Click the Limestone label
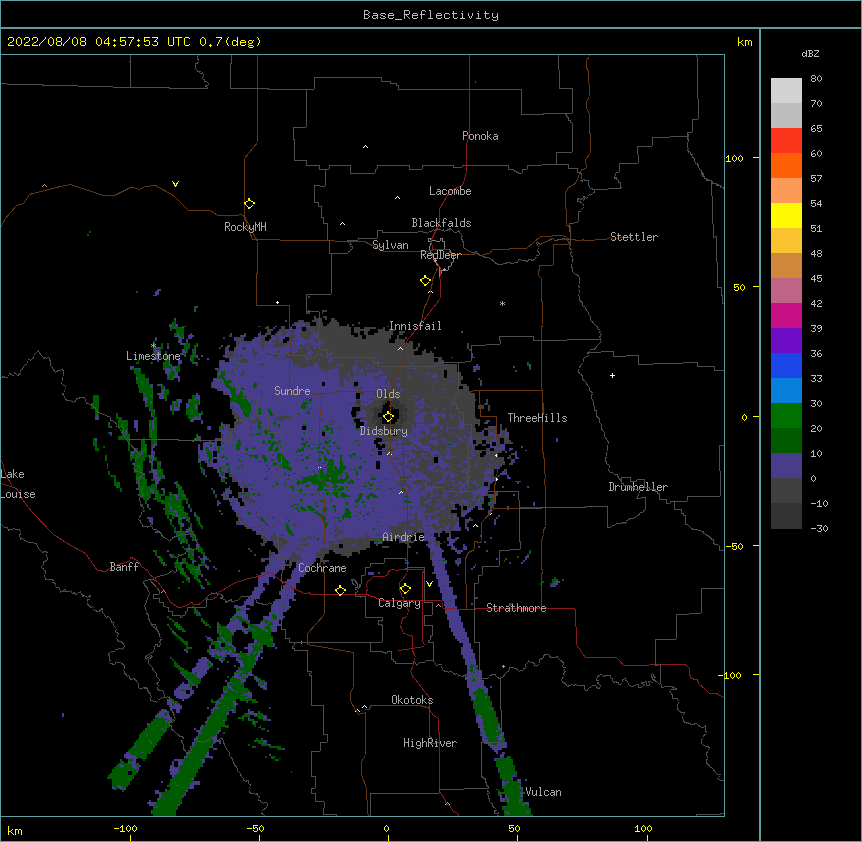This screenshot has height=842, width=862. 153,356
